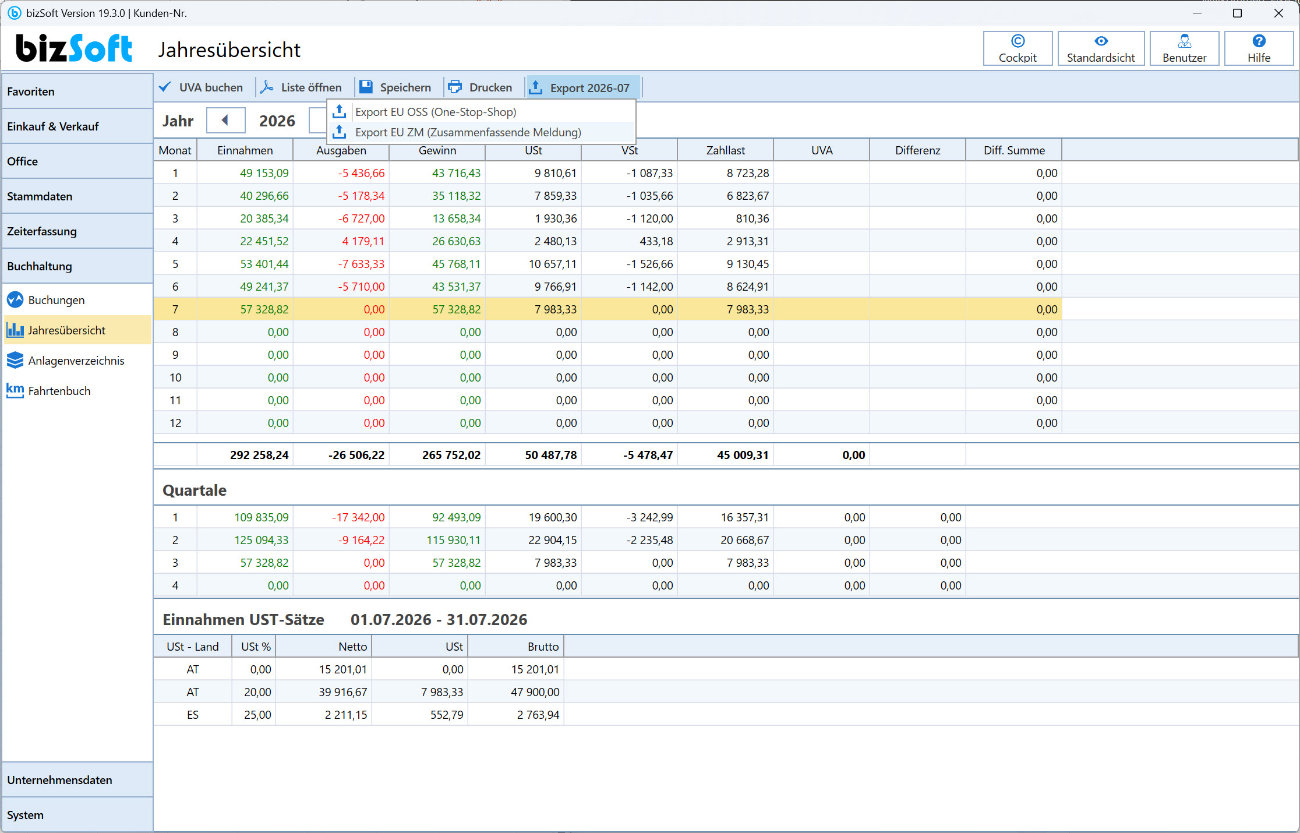The height and width of the screenshot is (833, 1300).
Task: Expand the Zeiterfassung section
Action: point(77,231)
